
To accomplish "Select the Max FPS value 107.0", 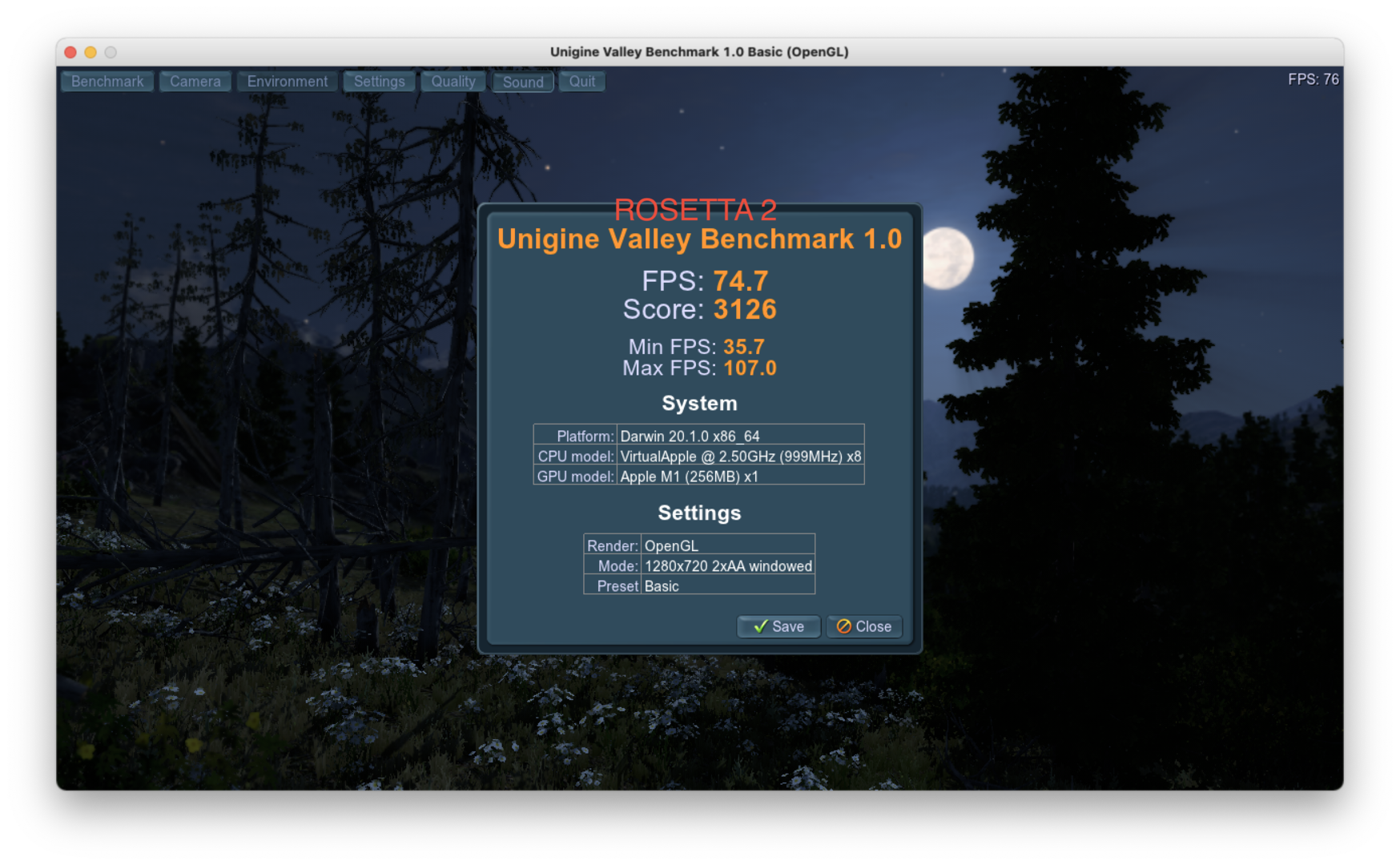I will click(750, 368).
